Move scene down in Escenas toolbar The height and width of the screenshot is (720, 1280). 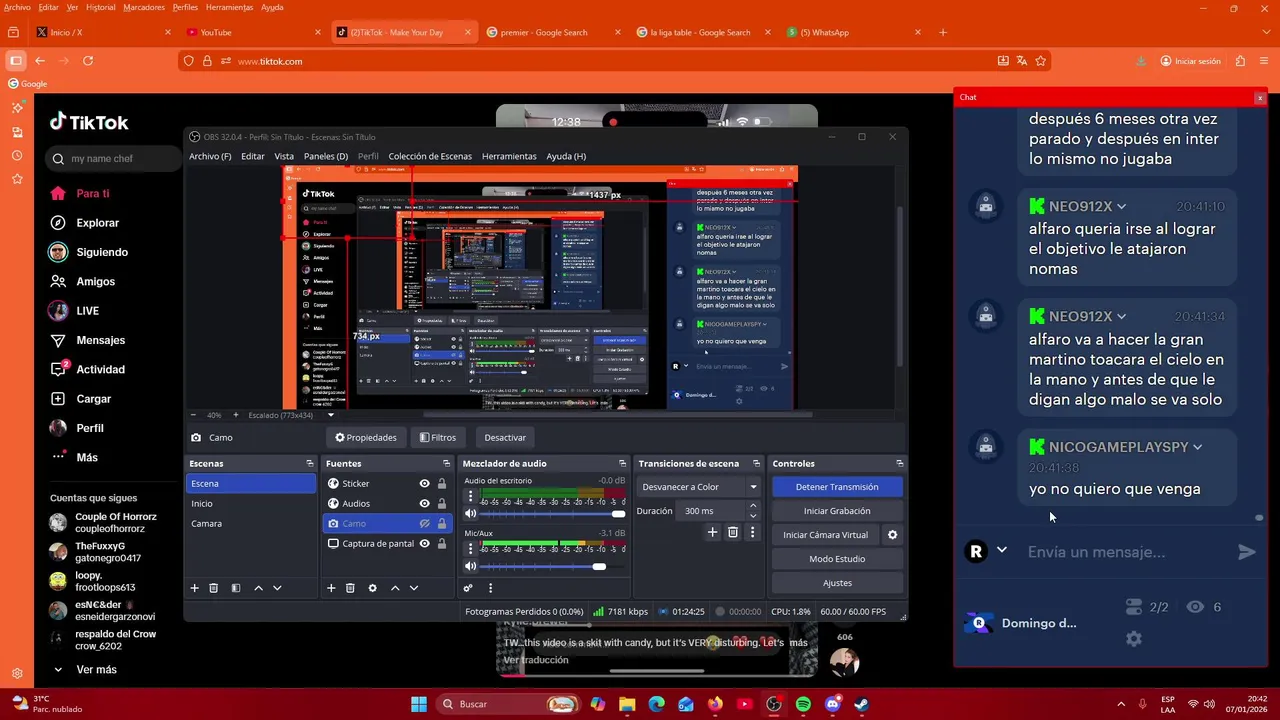(x=277, y=588)
